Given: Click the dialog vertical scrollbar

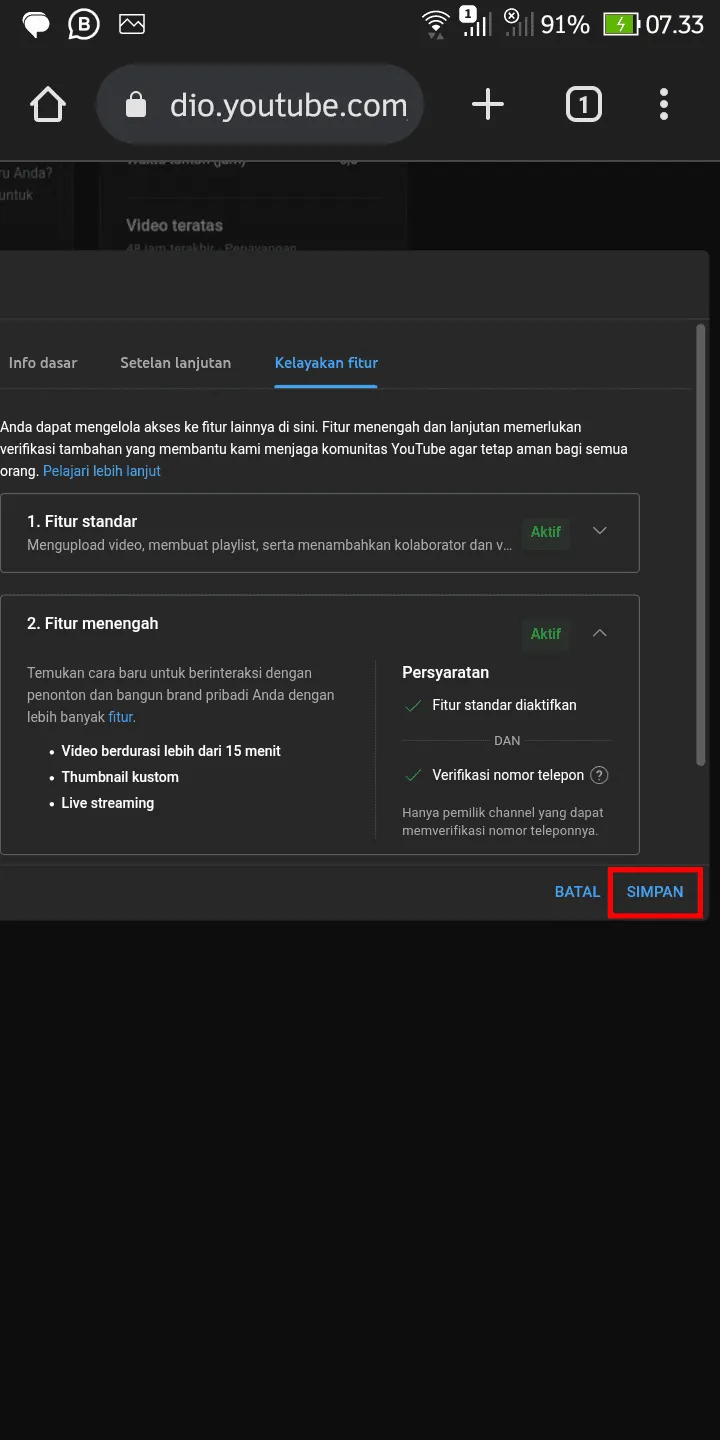Looking at the screenshot, I should [702, 545].
